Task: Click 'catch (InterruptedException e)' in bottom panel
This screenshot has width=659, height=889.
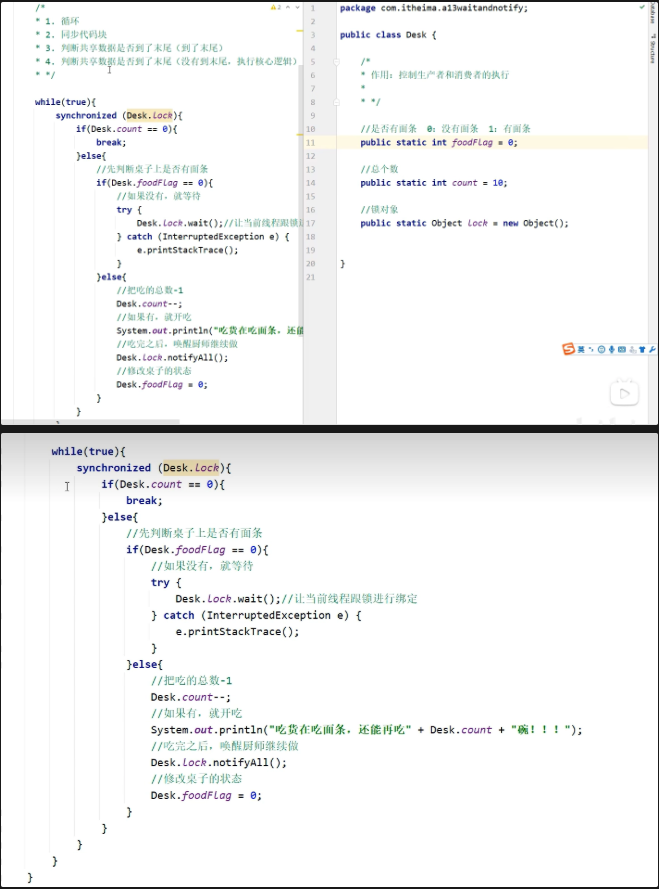Action: coord(256,615)
